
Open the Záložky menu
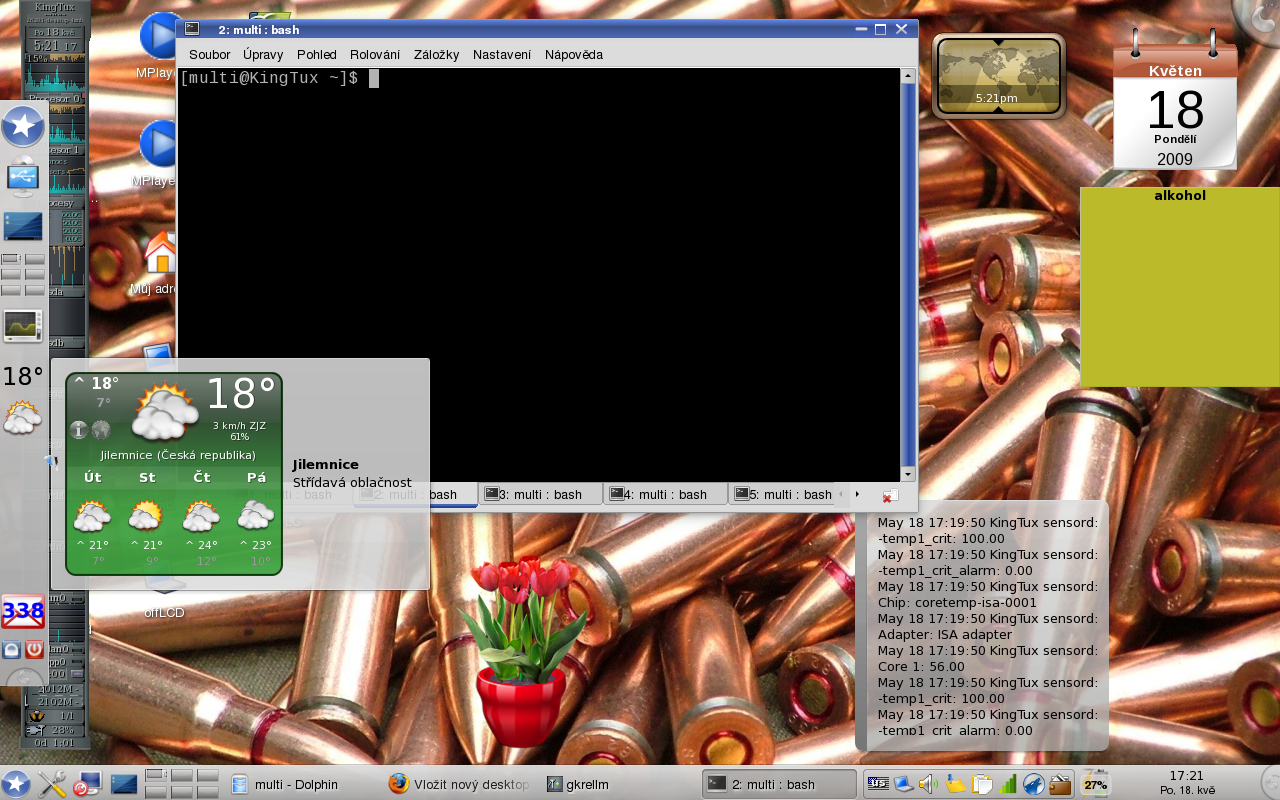[x=436, y=55]
